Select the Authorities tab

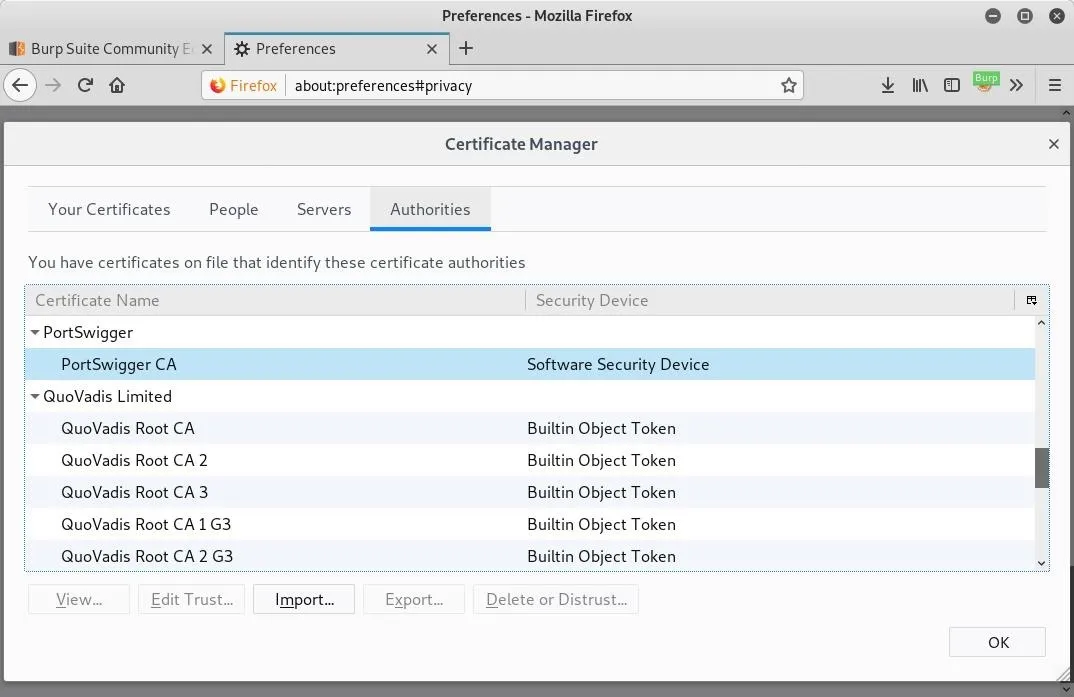[x=430, y=210]
